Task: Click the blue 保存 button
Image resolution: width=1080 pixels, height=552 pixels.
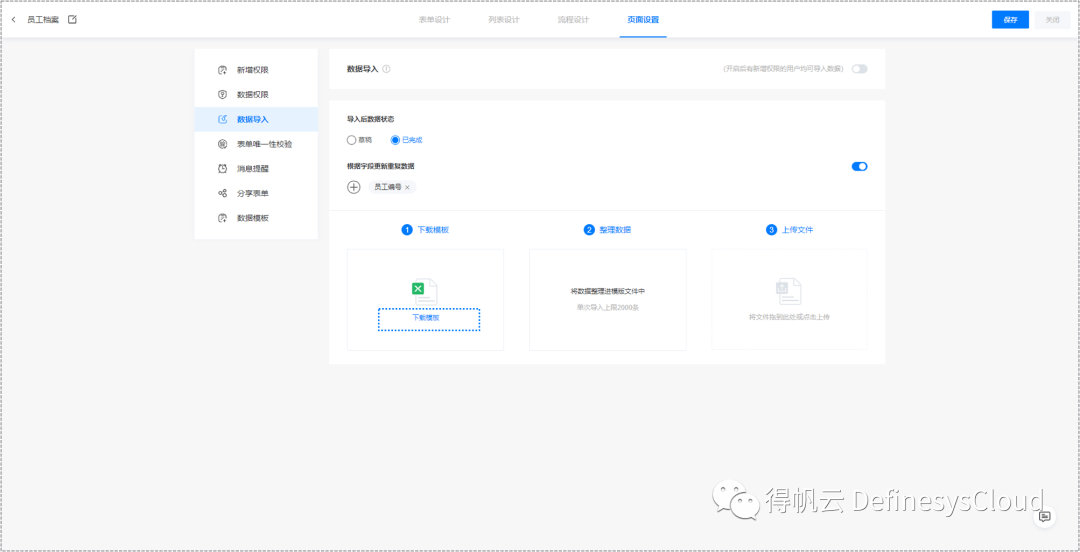Action: 1010,20
